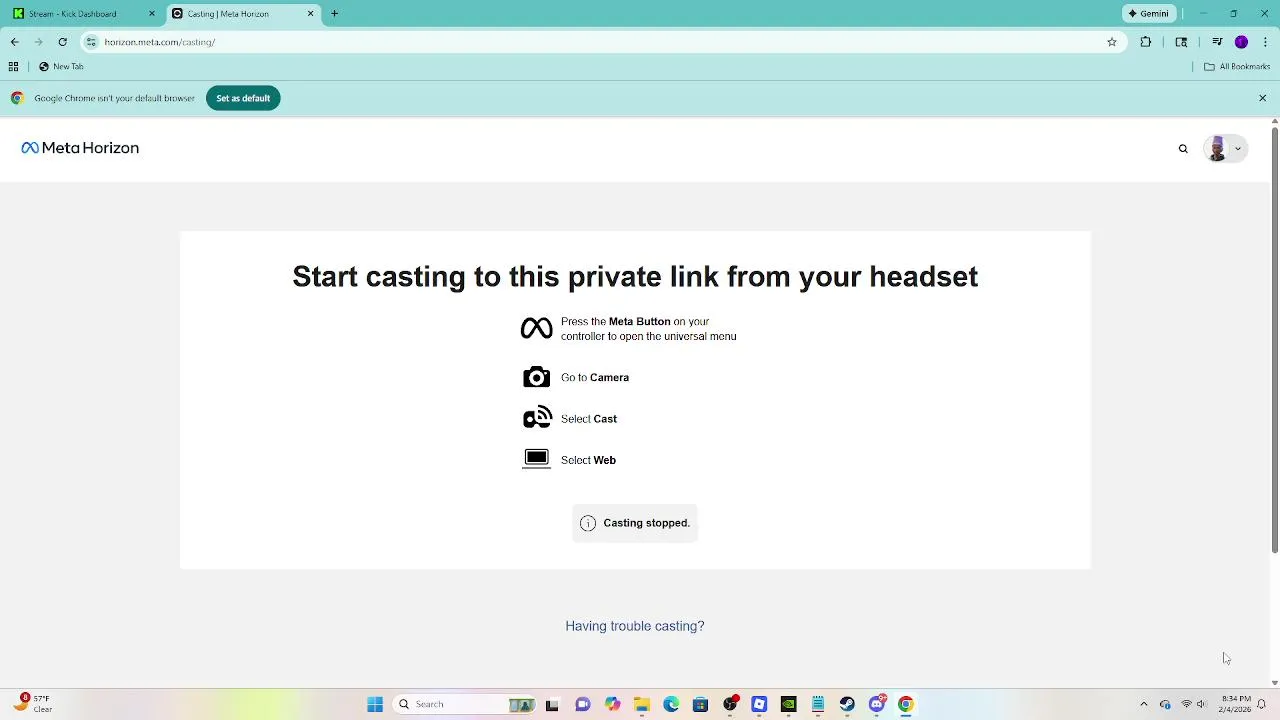Go forward in browser history
The height and width of the screenshot is (720, 1280).
(x=38, y=42)
